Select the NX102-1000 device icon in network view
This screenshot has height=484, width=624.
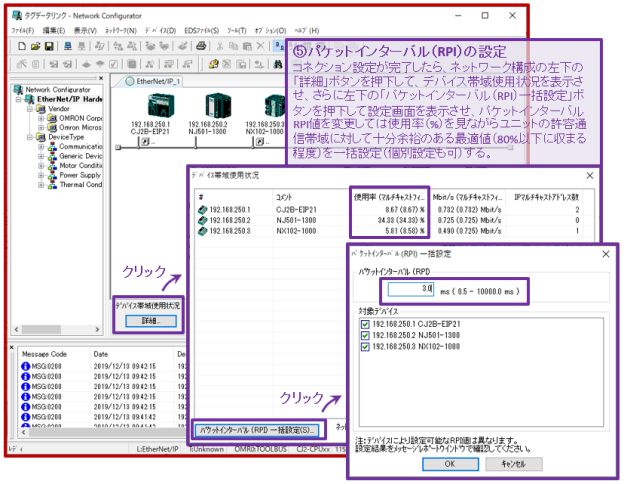pyautogui.click(x=275, y=106)
